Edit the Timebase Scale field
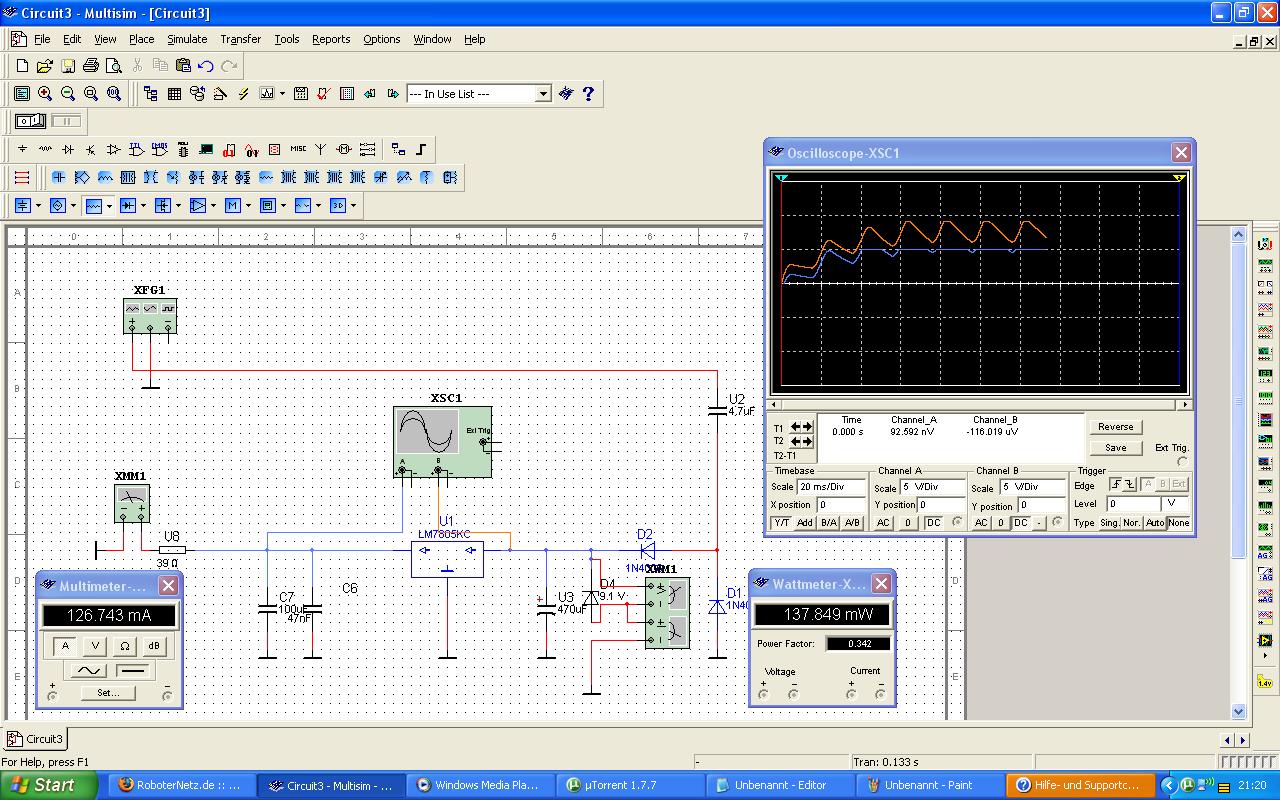The width and height of the screenshot is (1280, 800). [831, 487]
